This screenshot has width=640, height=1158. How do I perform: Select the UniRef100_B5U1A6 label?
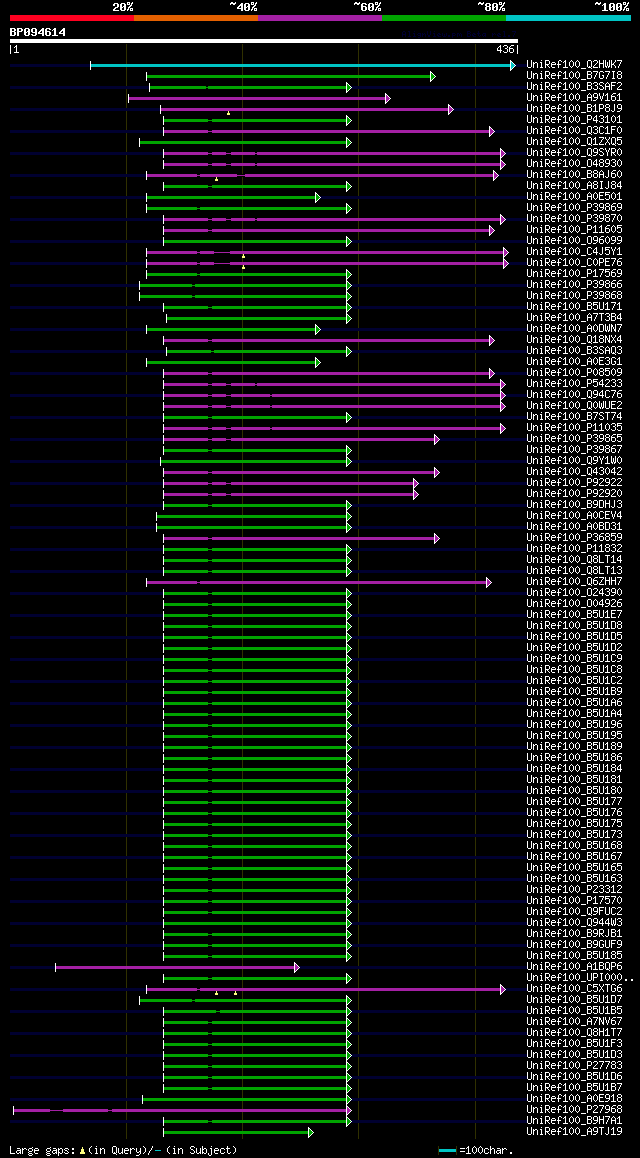coord(574,703)
